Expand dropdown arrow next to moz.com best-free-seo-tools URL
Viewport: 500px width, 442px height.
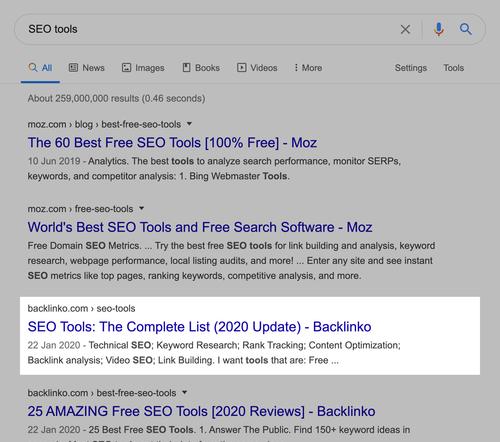click(x=189, y=124)
